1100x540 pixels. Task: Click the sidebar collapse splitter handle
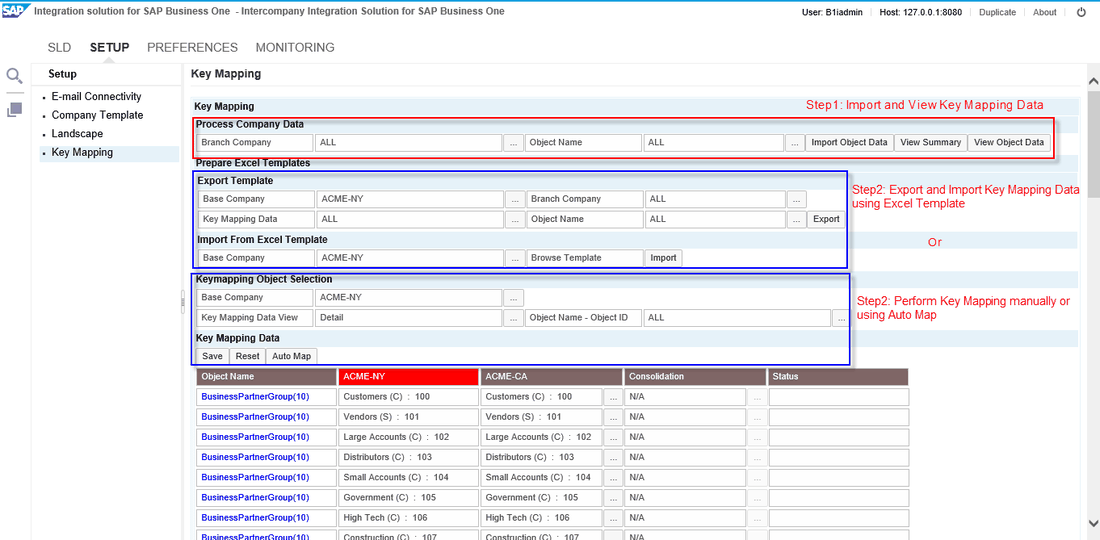tap(182, 302)
